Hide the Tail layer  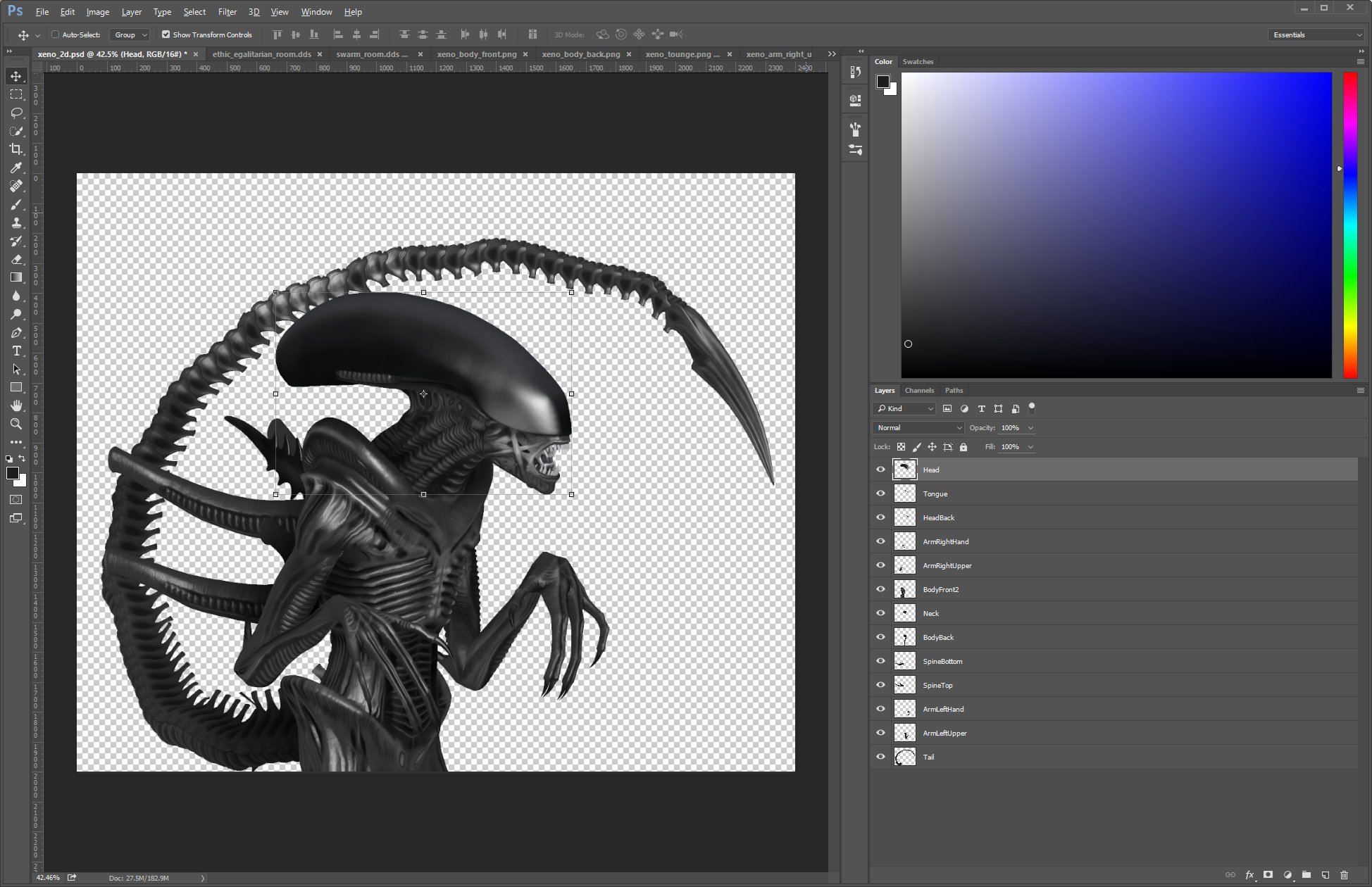[880, 757]
